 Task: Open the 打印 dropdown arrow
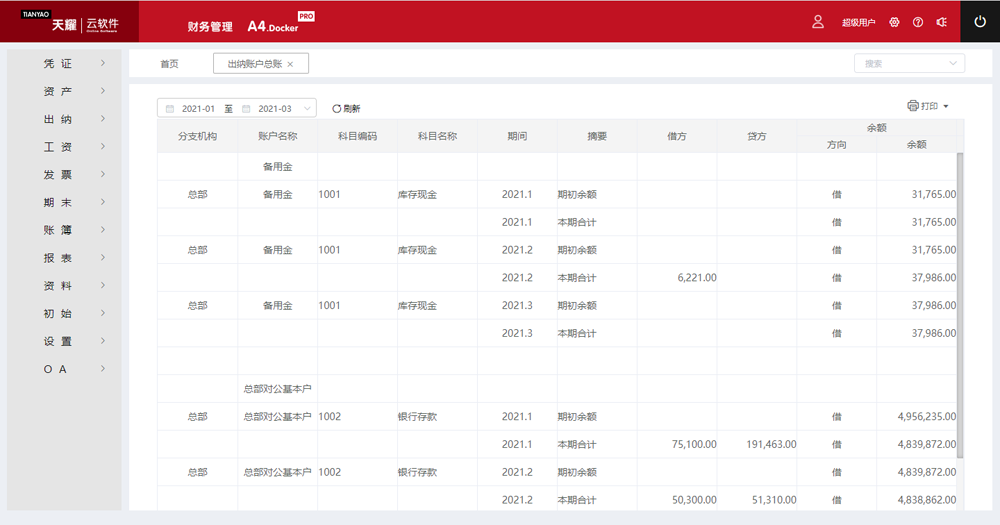pos(946,106)
